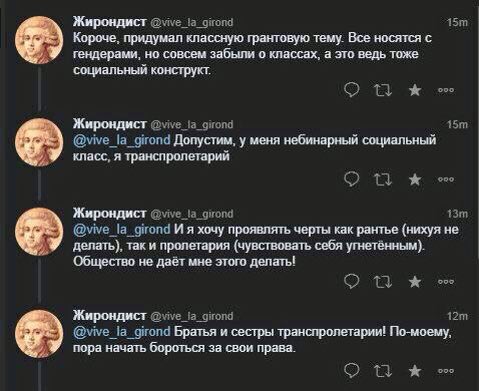Open @vive_la_girond mention in last tweet
Image resolution: width=479 pixels, height=391 pixels.
(x=122, y=332)
